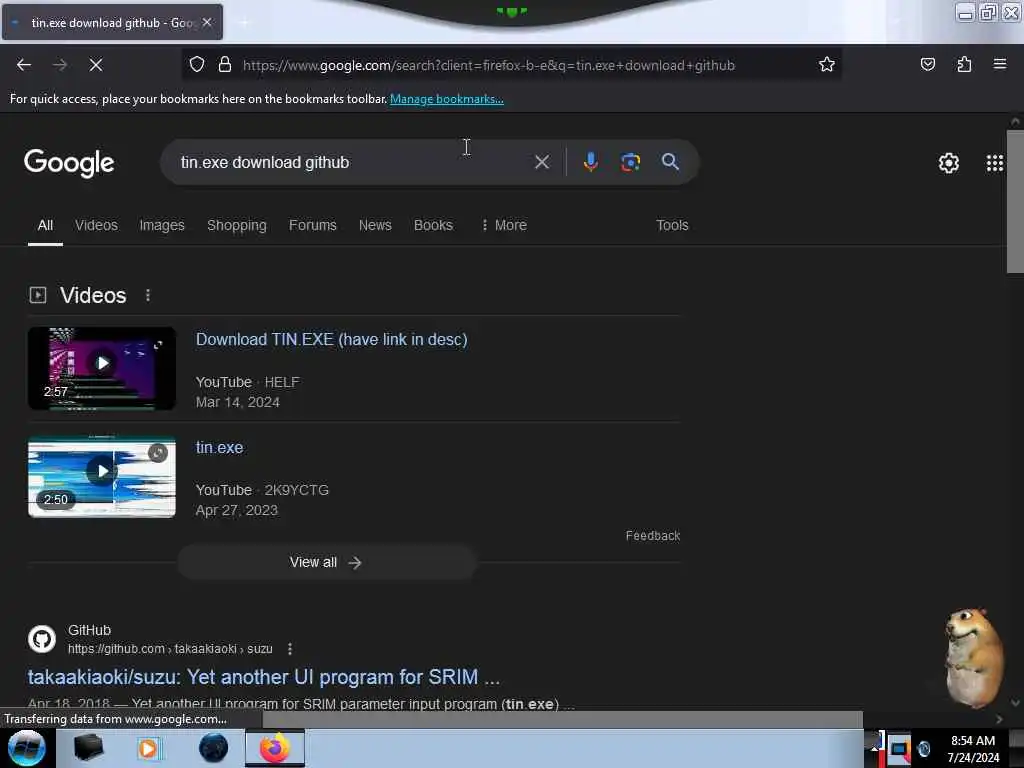The width and height of the screenshot is (1024, 768).
Task: Open Pocket save icon in the toolbar
Action: 927,65
